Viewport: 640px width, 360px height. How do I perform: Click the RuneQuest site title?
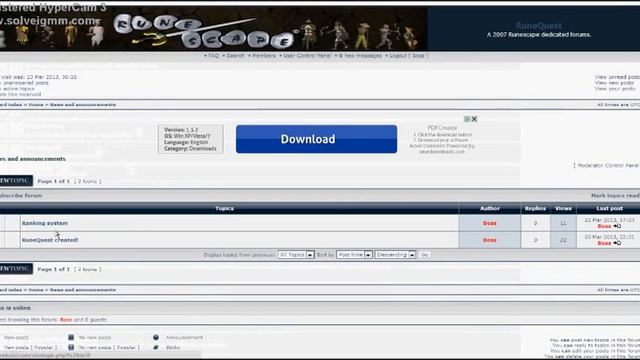tap(538, 26)
